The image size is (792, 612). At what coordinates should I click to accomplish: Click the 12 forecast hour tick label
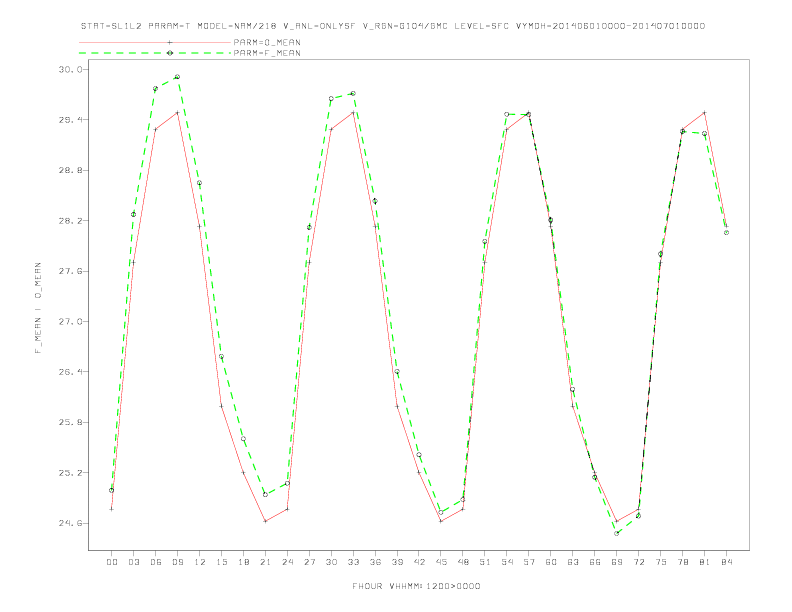pos(200,562)
